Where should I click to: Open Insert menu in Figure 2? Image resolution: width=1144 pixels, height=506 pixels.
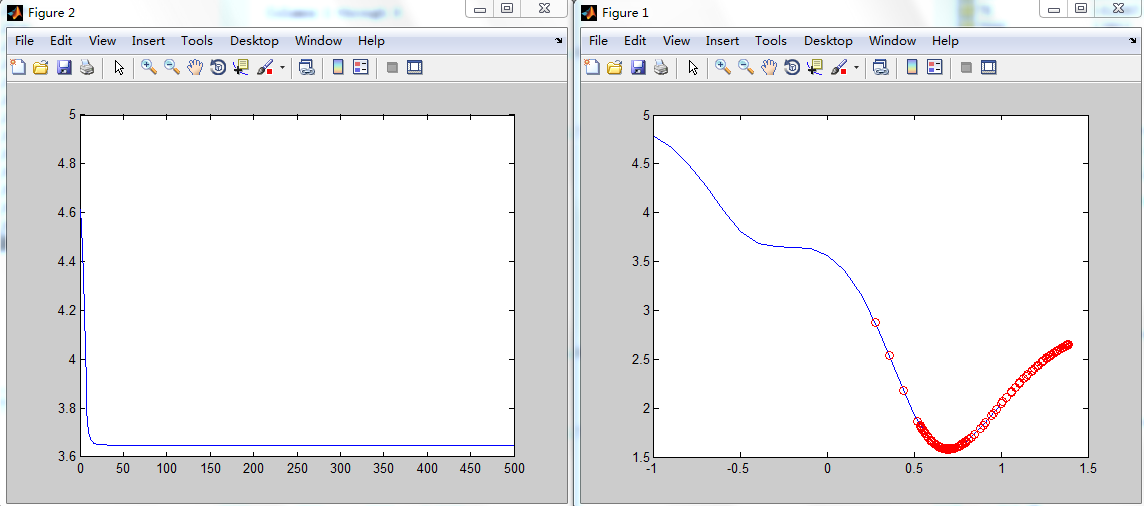(x=149, y=41)
